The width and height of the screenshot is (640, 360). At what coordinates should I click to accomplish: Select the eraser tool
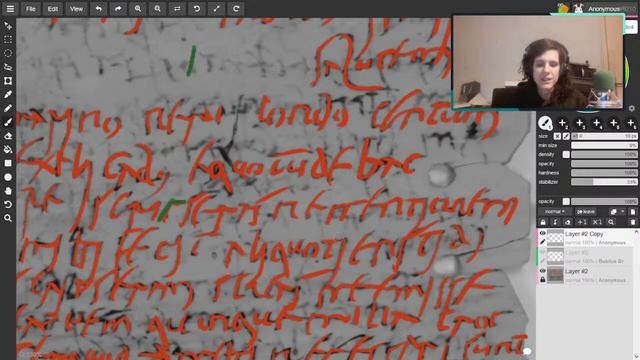(x=8, y=136)
